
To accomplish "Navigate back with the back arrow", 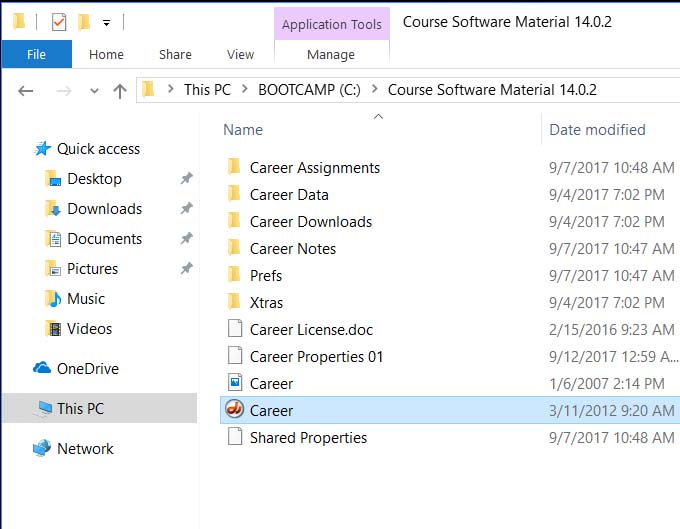I will [26, 91].
